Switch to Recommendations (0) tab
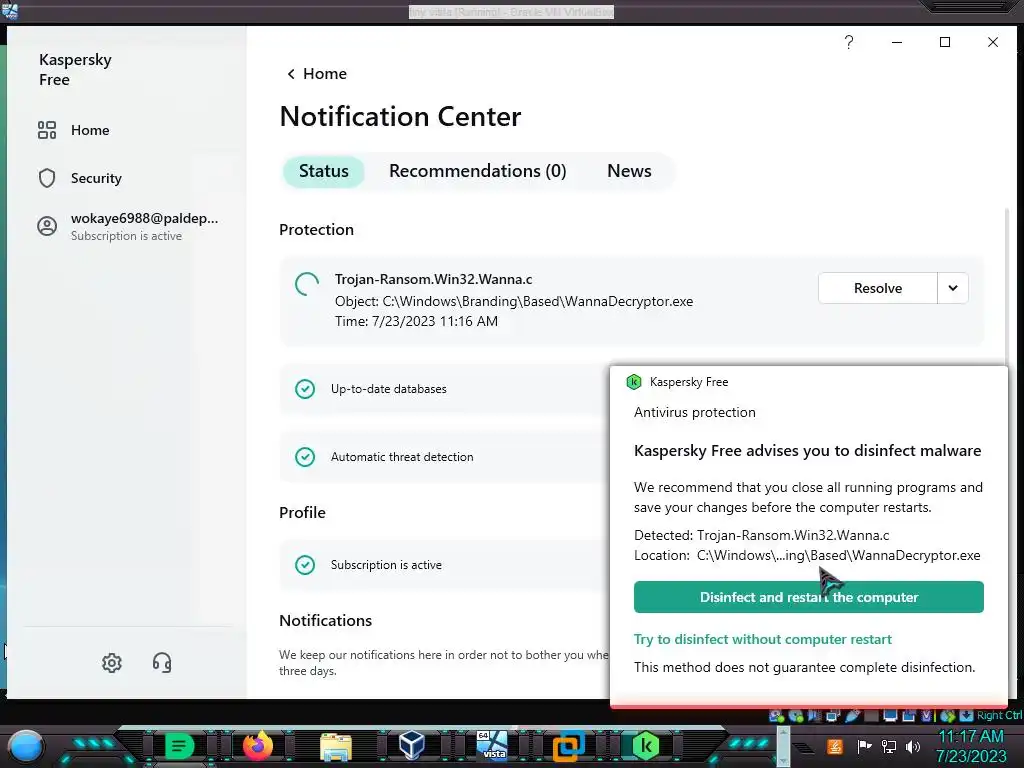This screenshot has height=768, width=1024. click(477, 171)
